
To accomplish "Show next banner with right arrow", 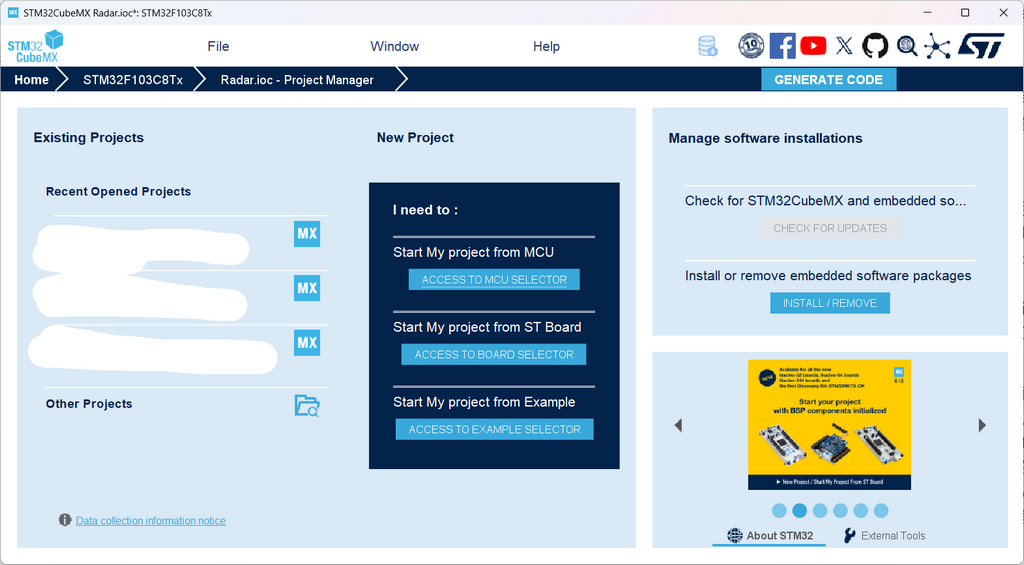I will click(982, 425).
